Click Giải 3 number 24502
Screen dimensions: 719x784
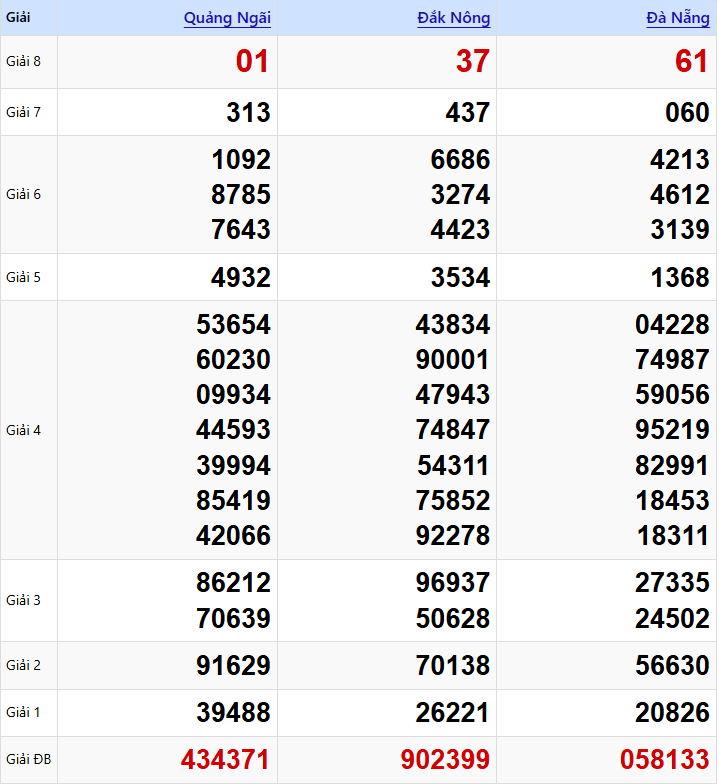click(x=672, y=618)
